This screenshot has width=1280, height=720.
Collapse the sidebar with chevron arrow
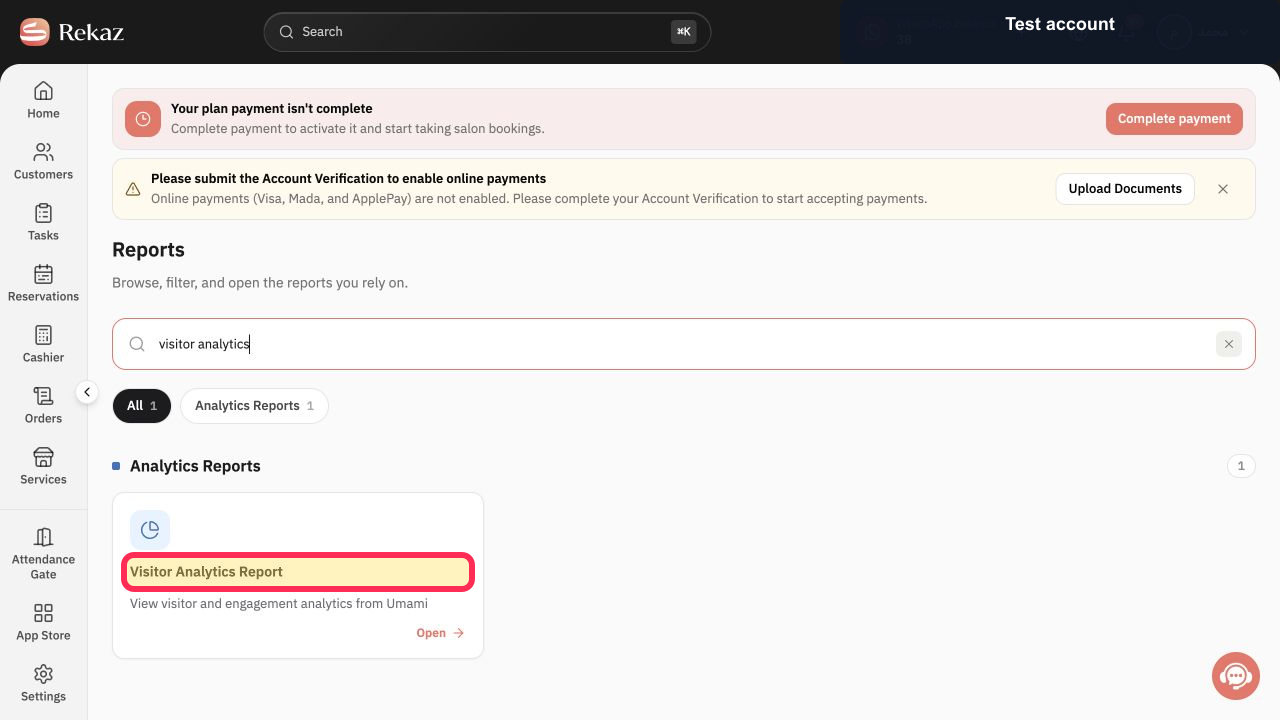coord(87,392)
